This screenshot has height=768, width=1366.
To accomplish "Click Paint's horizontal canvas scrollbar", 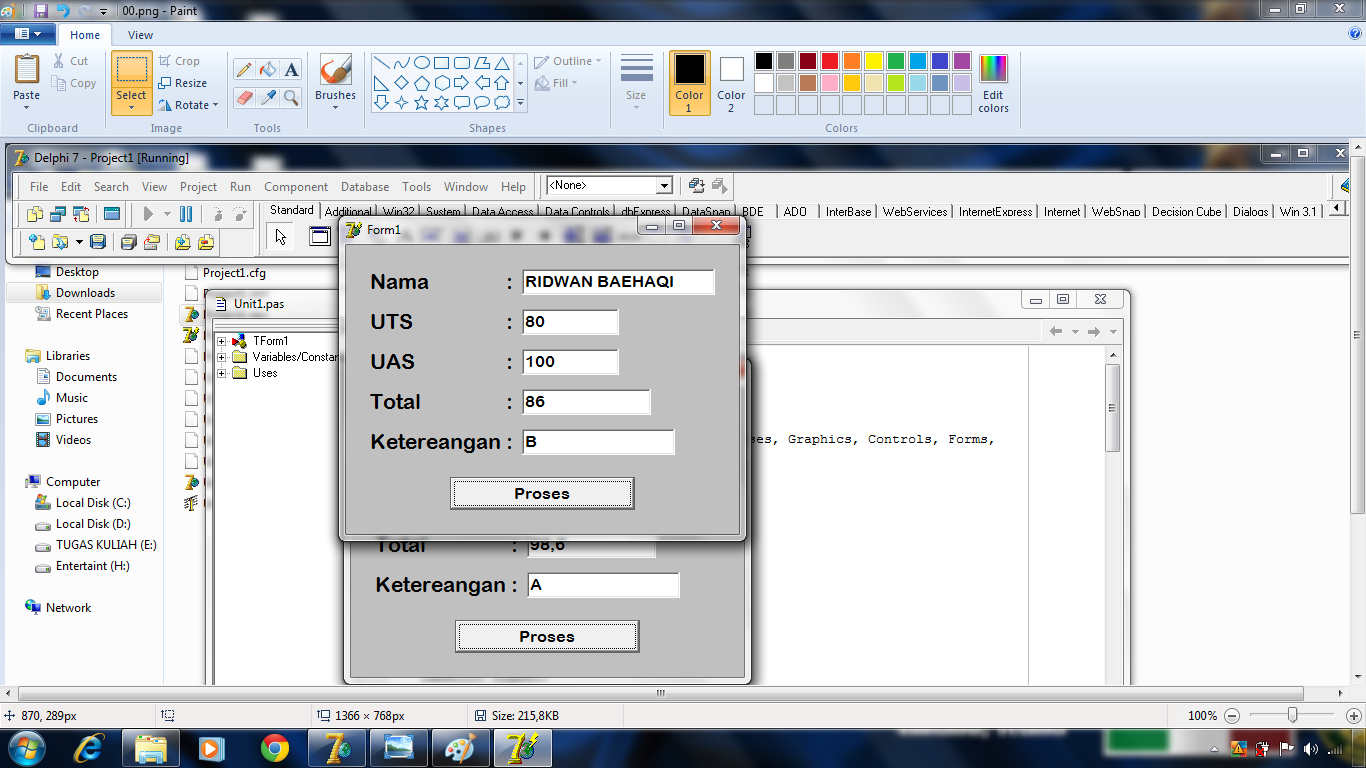I will coord(660,693).
